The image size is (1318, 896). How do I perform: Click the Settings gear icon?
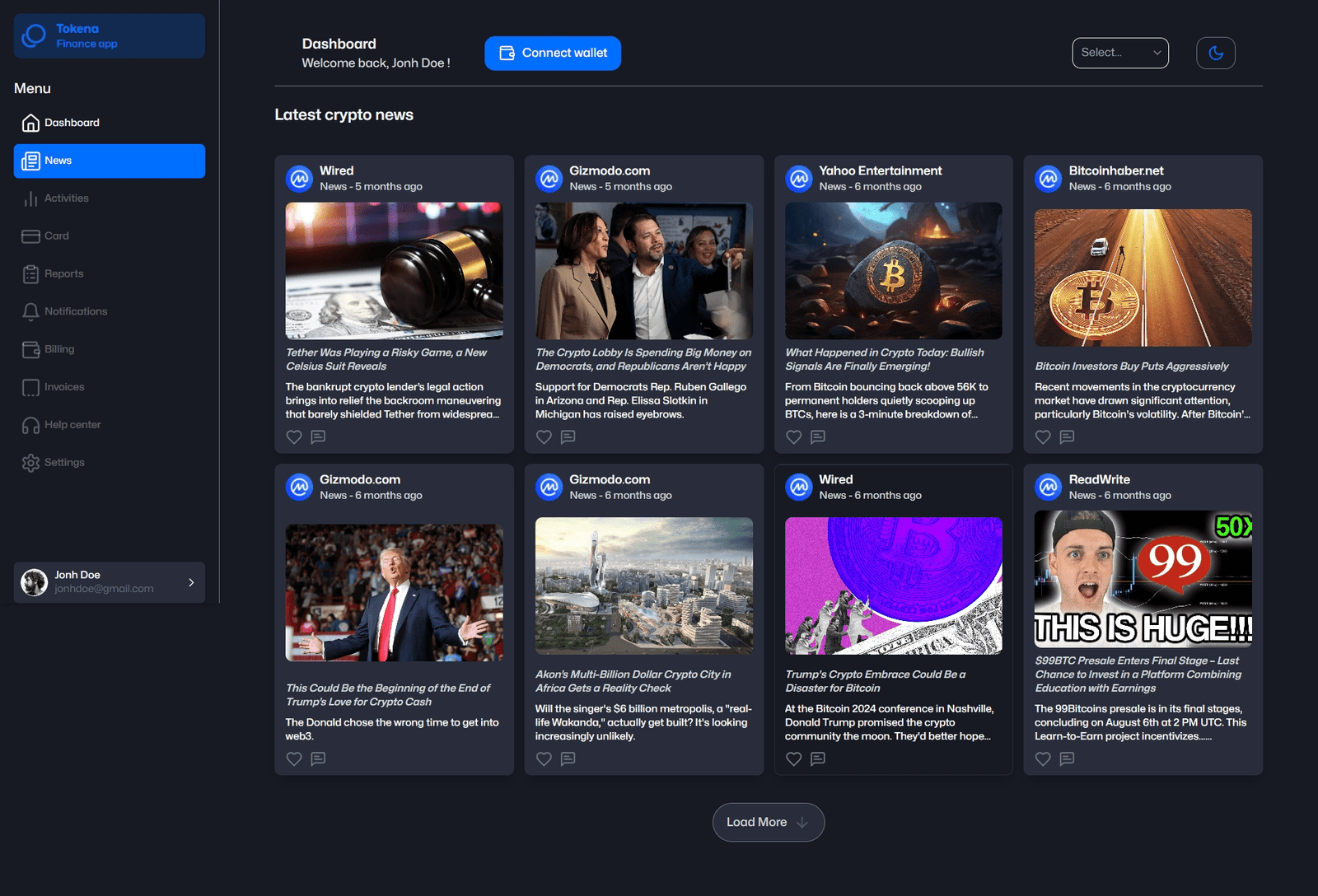(x=30, y=463)
